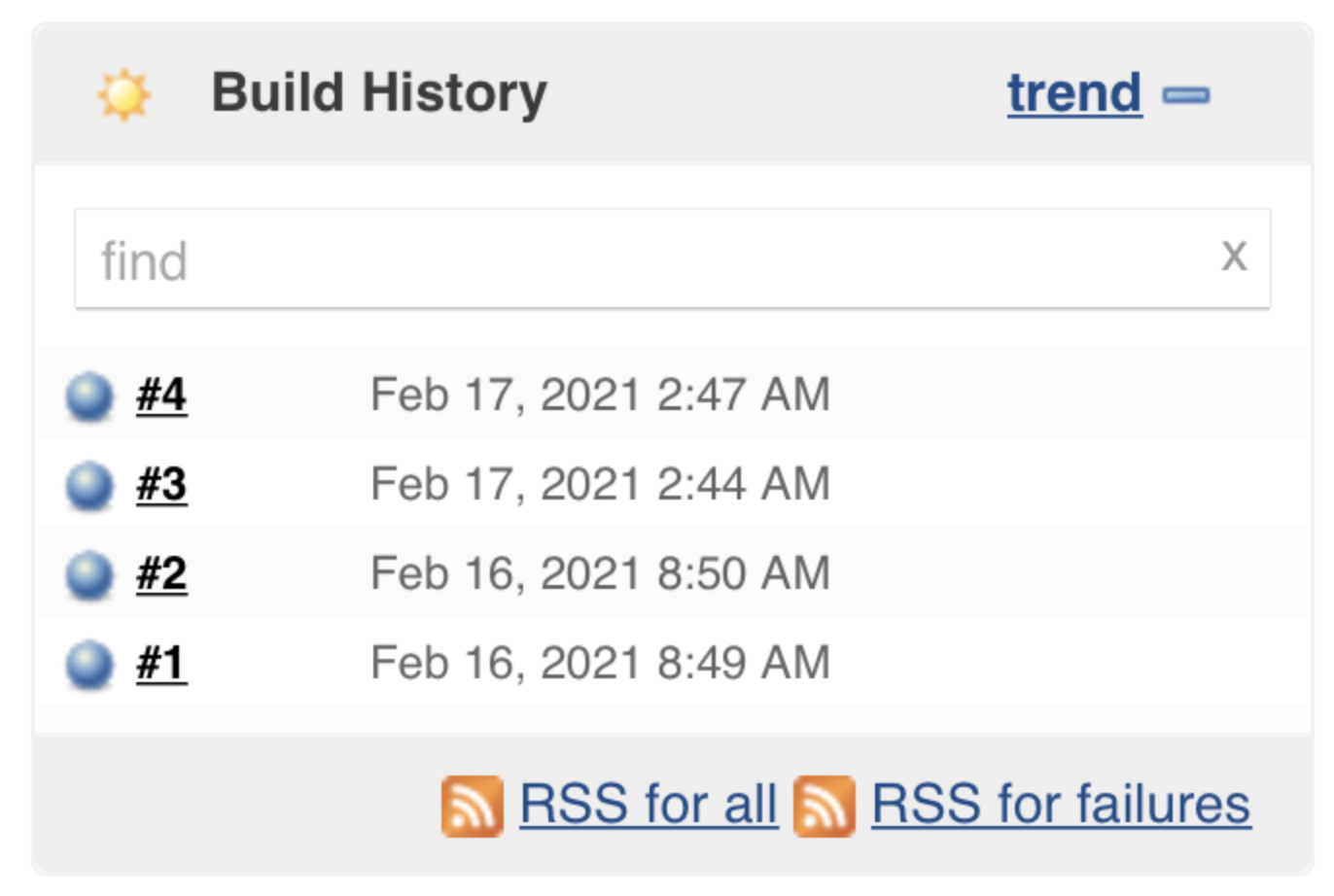Open build #3
The height and width of the screenshot is (896, 1334).
coord(161,485)
